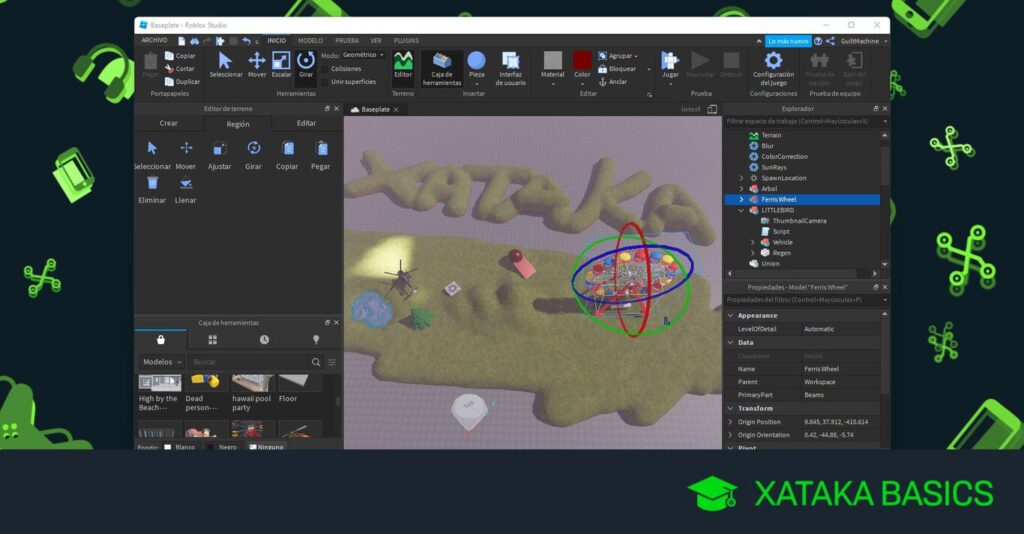Activate the Escalar scale tool
Viewport: 1024px width, 534px height.
click(281, 64)
